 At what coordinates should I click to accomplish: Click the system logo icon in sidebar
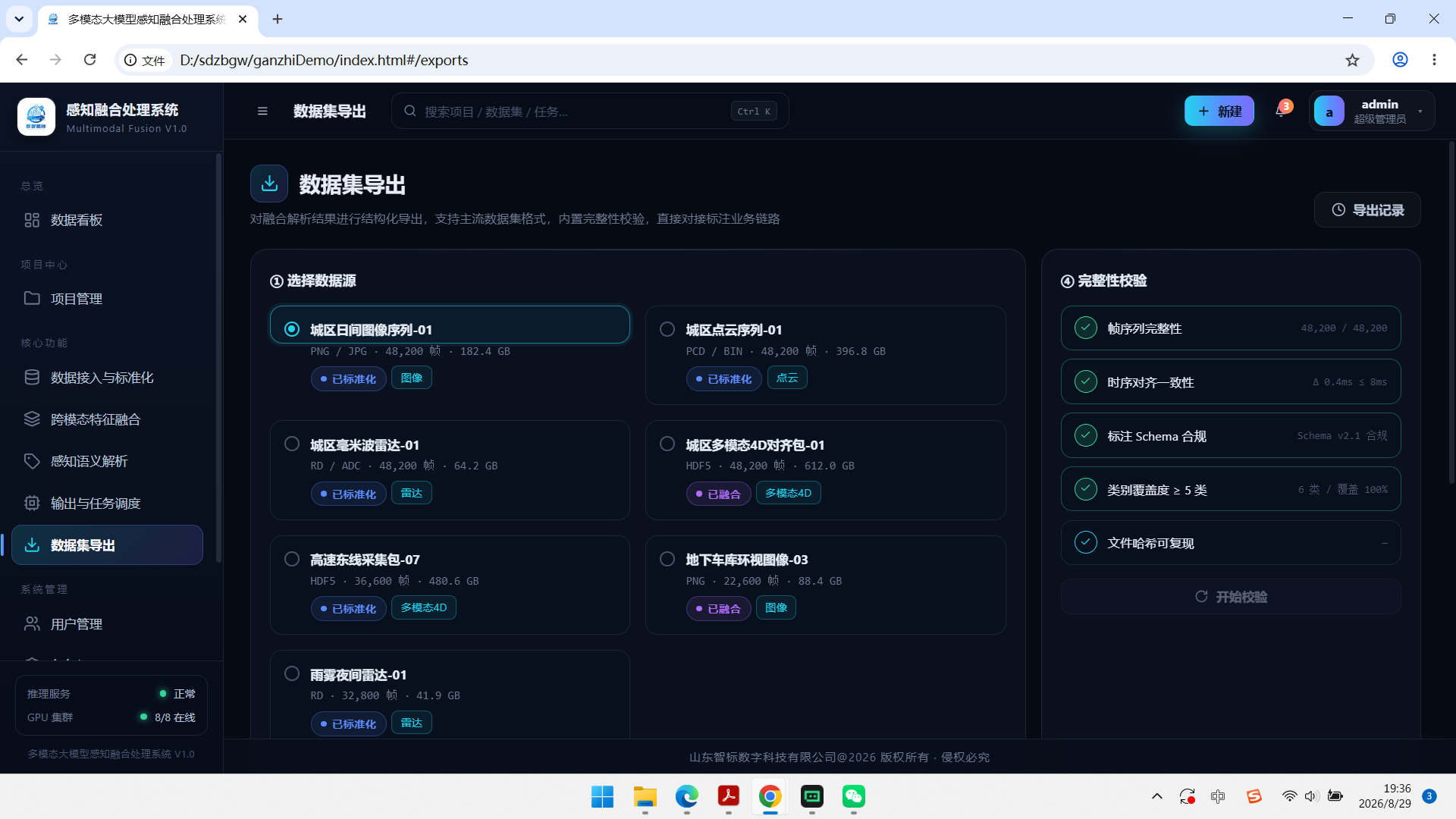point(36,117)
